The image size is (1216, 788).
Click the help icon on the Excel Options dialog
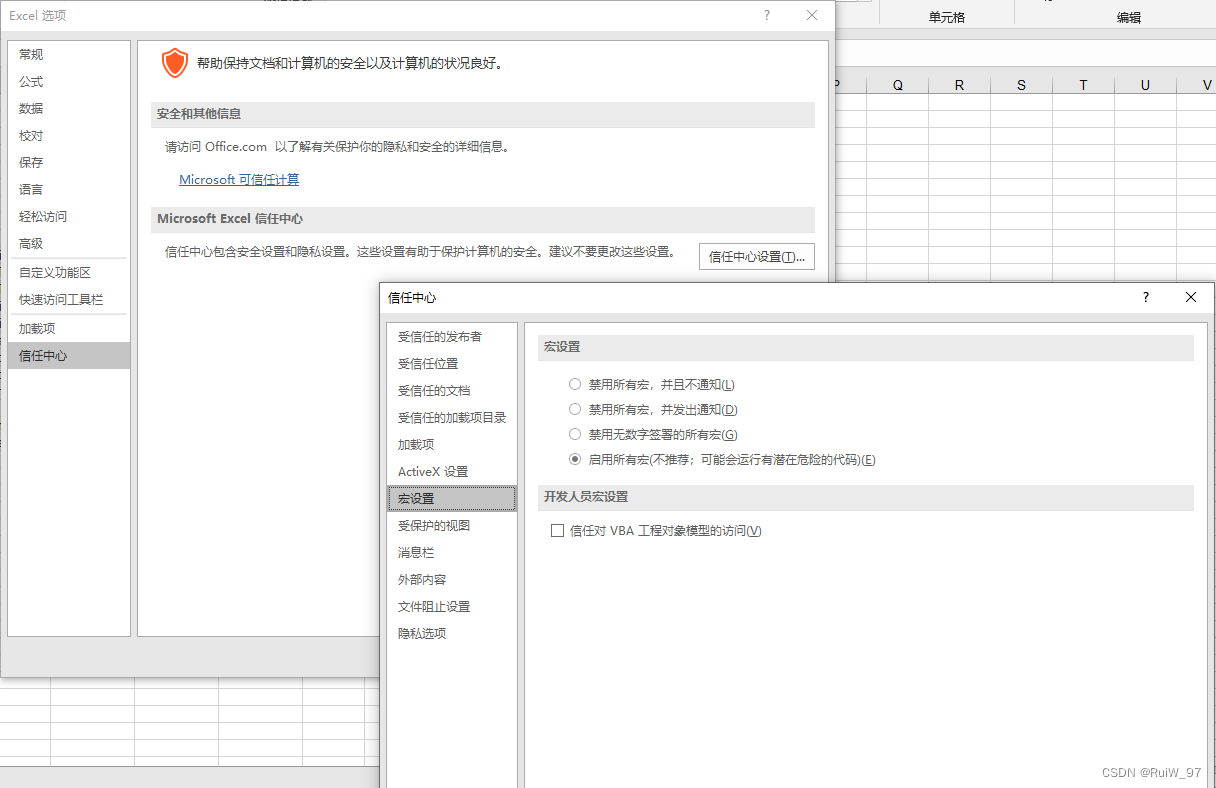pyautogui.click(x=766, y=15)
